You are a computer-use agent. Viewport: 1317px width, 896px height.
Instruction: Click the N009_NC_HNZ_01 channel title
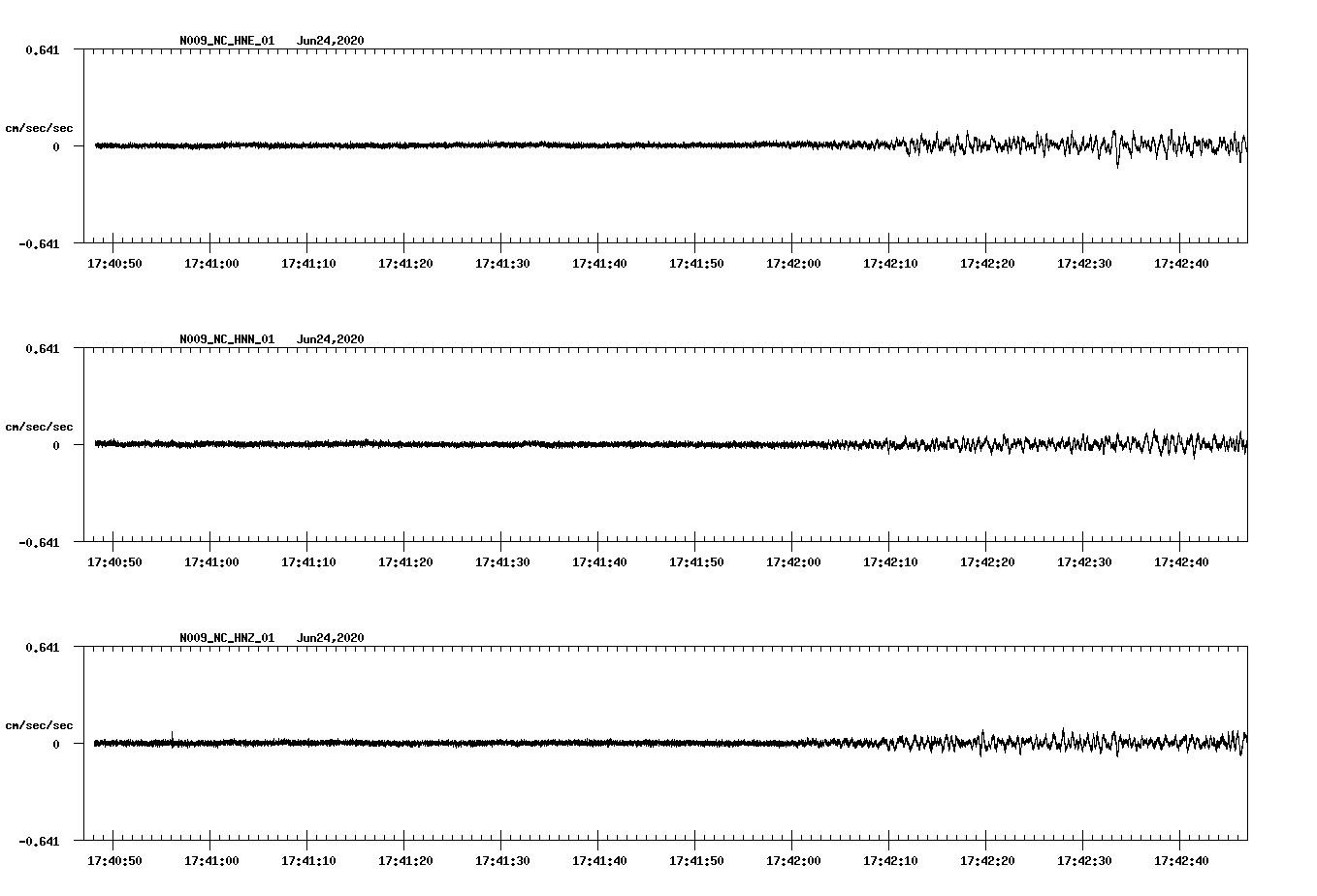click(x=227, y=638)
